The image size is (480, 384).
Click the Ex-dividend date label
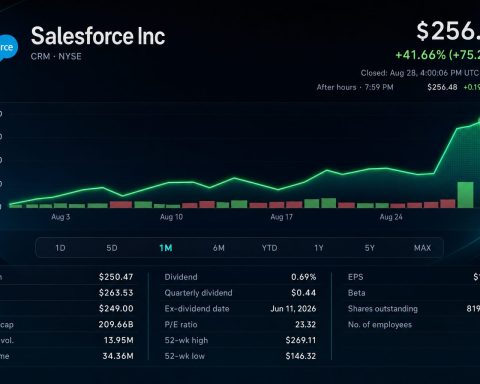(197, 309)
